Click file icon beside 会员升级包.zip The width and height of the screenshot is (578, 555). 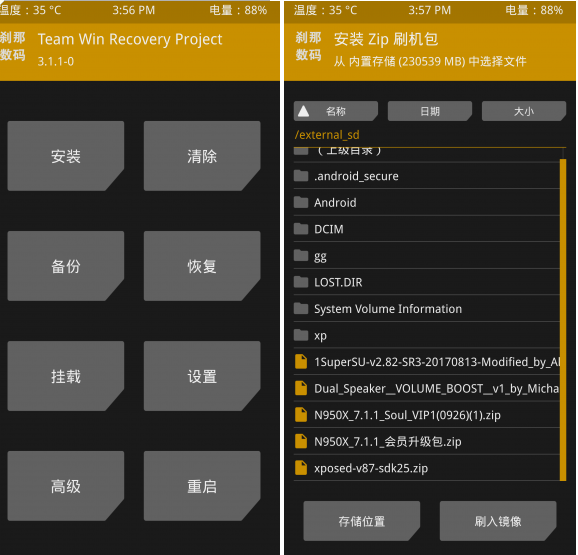coord(301,441)
